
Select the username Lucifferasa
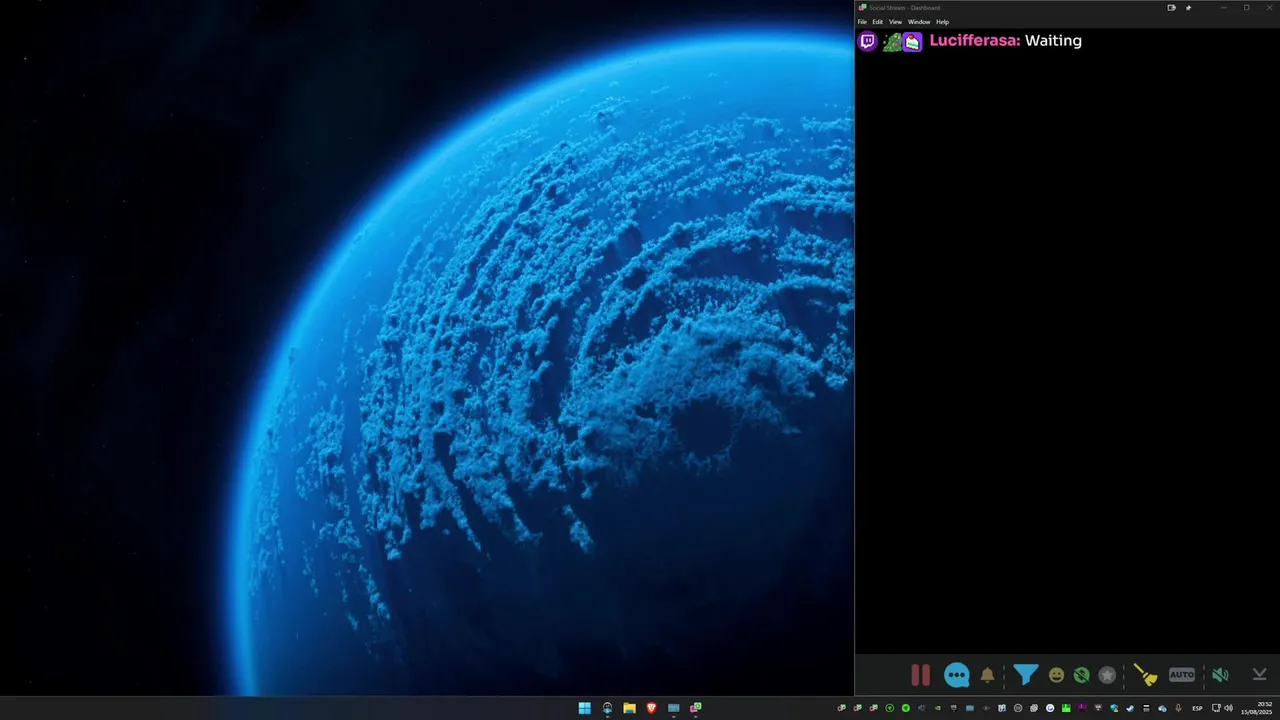[975, 41]
